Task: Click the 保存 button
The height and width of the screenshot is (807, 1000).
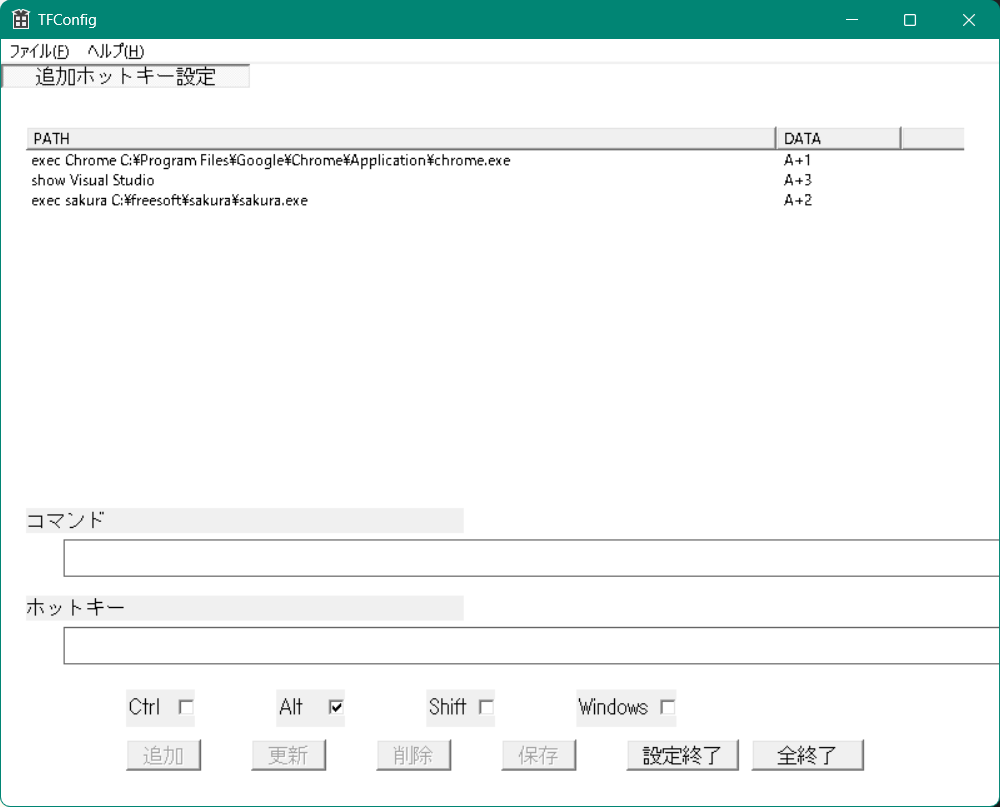Action: (x=538, y=755)
